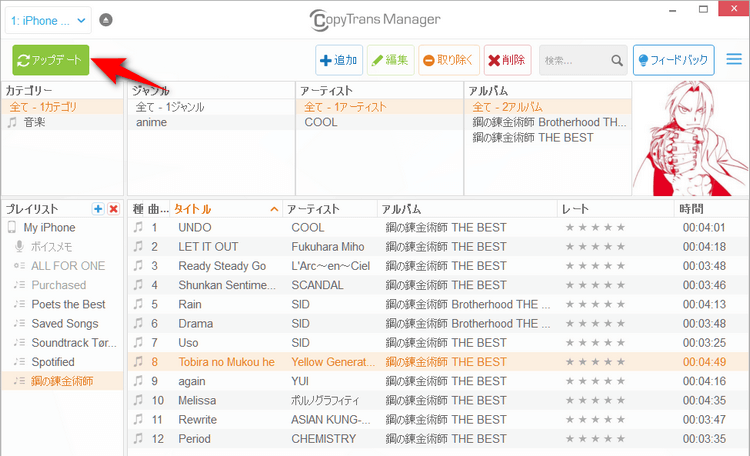
Task: Select 全て - 1アーティスト in artist list
Action: 380,107
